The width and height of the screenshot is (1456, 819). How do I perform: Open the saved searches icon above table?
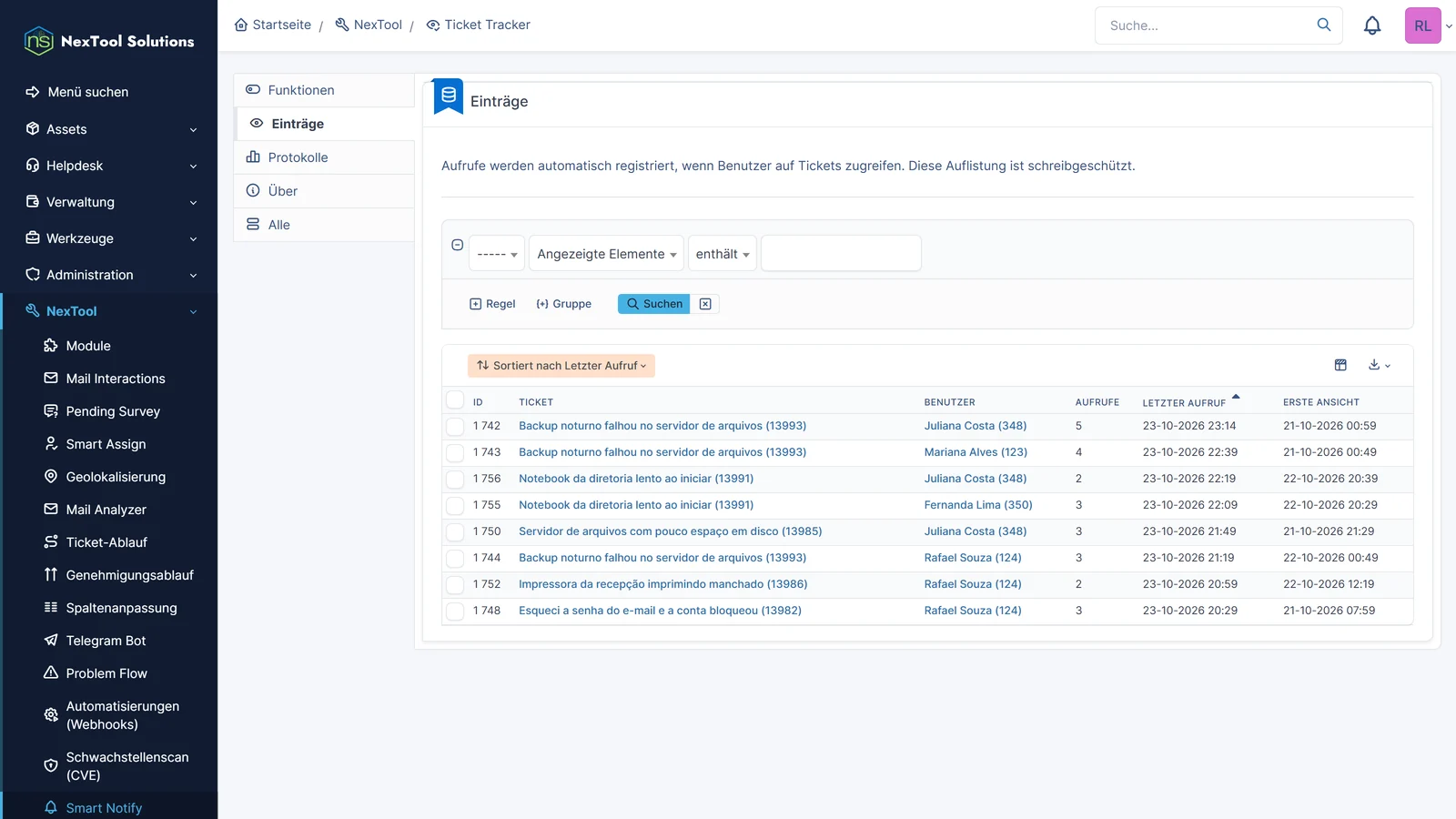pos(1340,365)
